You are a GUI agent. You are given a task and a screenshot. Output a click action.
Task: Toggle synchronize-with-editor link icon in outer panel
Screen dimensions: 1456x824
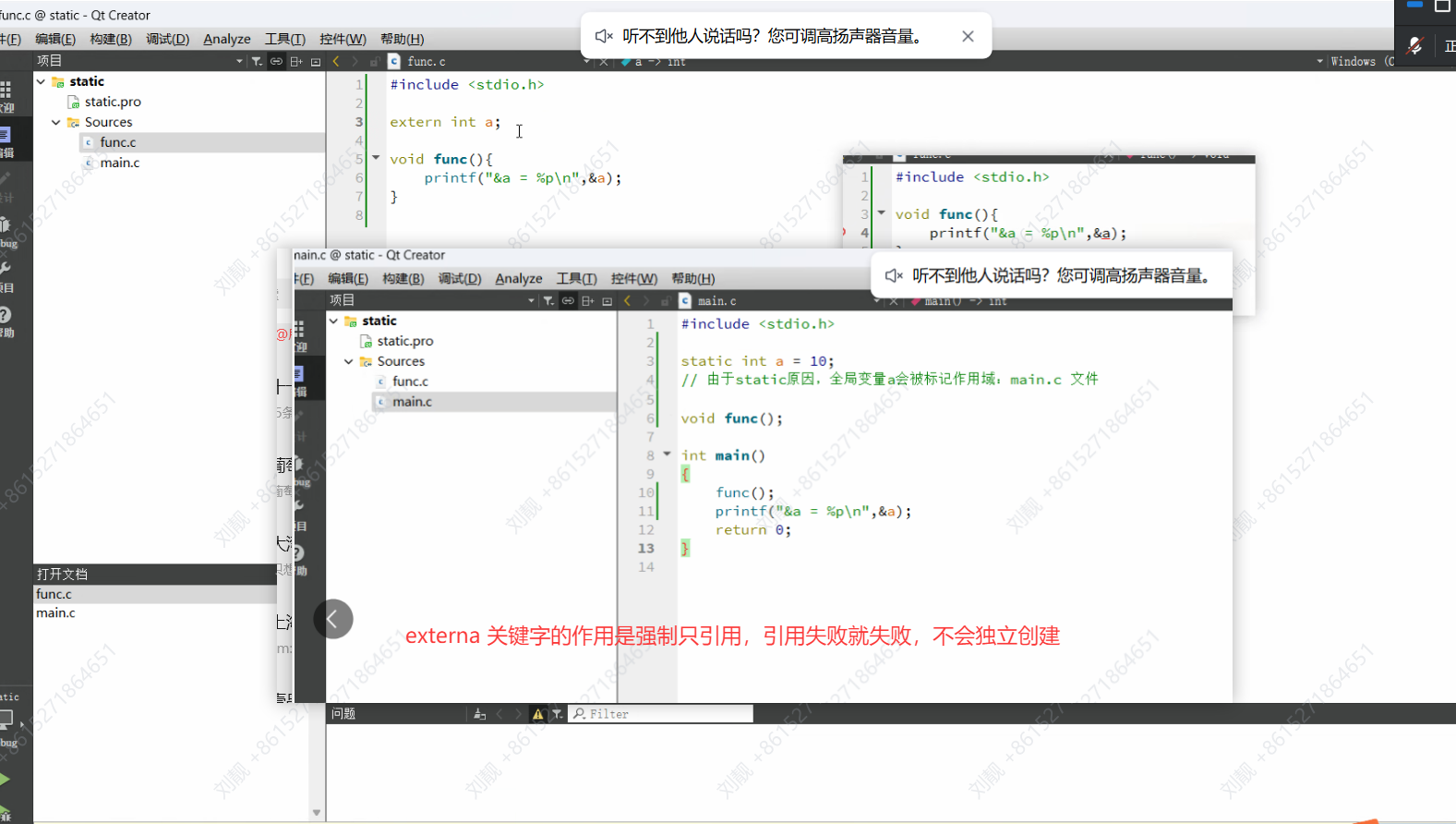click(276, 61)
